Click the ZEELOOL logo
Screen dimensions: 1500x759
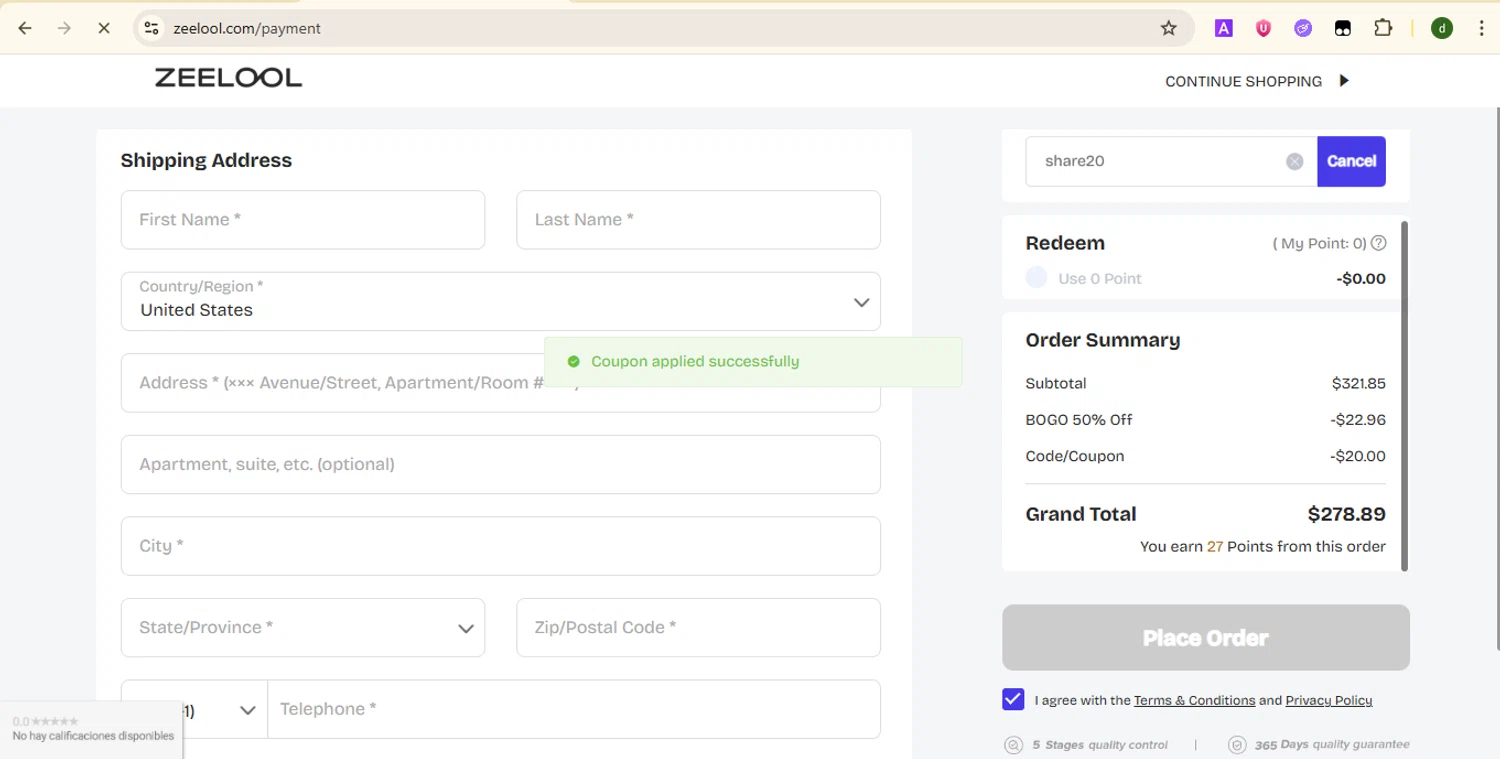click(228, 78)
